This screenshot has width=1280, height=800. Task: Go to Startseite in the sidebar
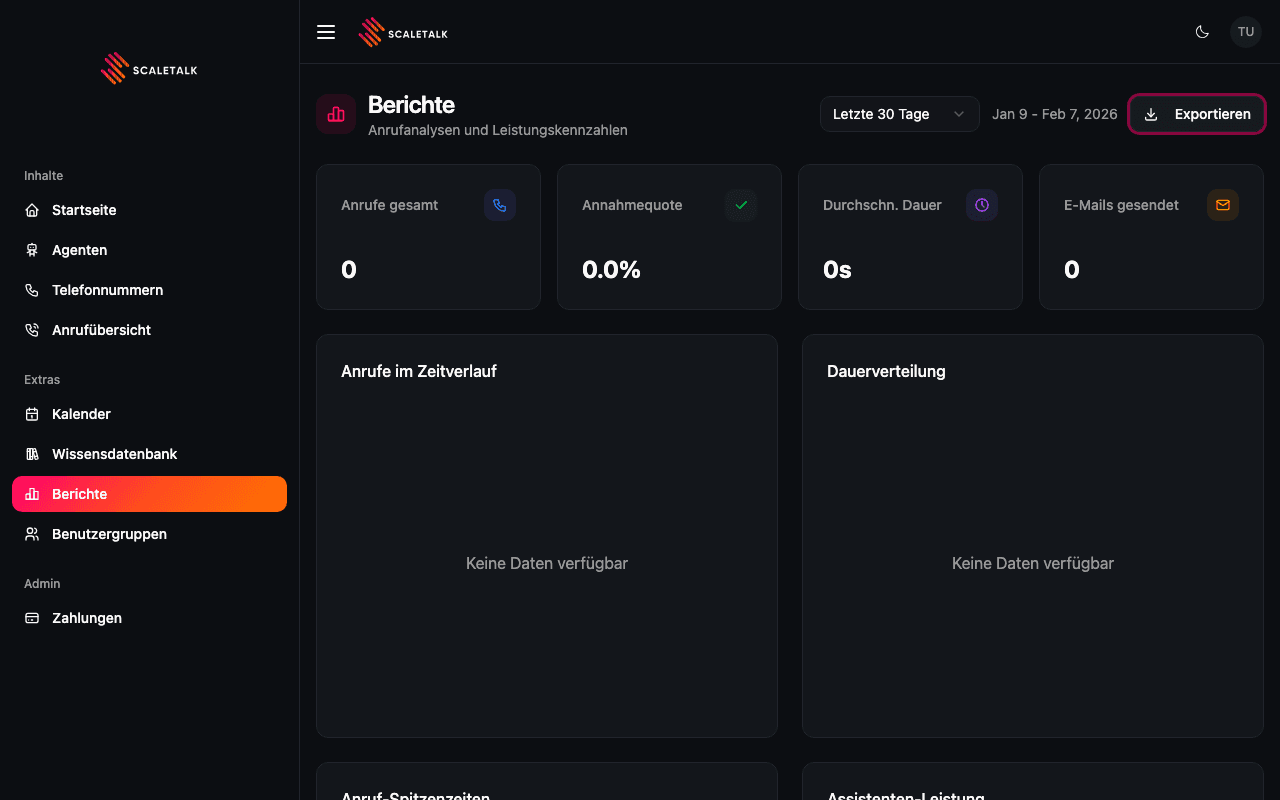tap(149, 210)
